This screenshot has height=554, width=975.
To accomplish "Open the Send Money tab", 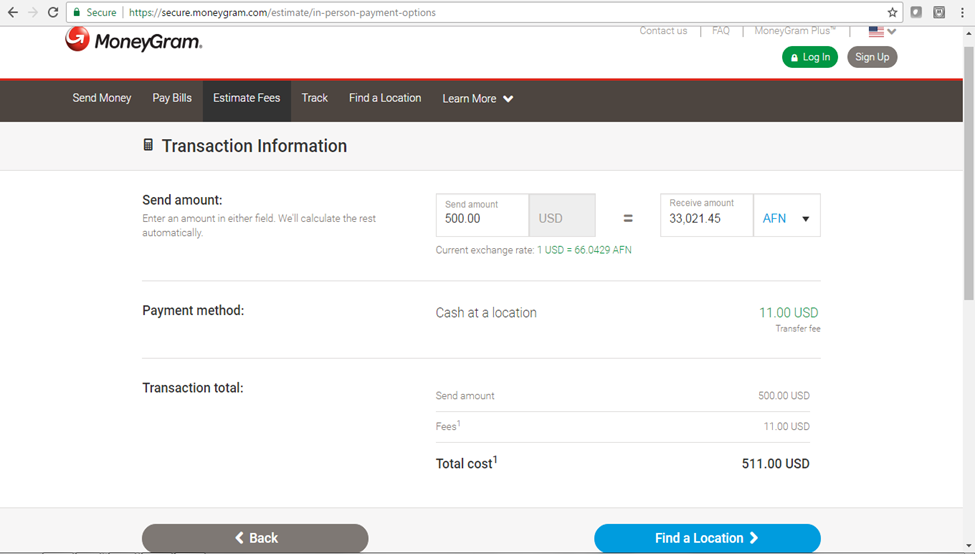I will pos(102,98).
